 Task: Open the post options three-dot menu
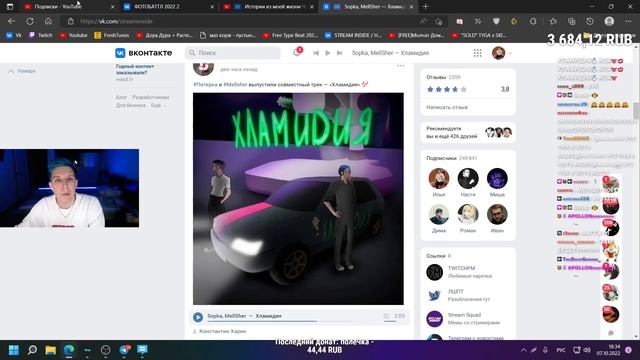point(400,66)
